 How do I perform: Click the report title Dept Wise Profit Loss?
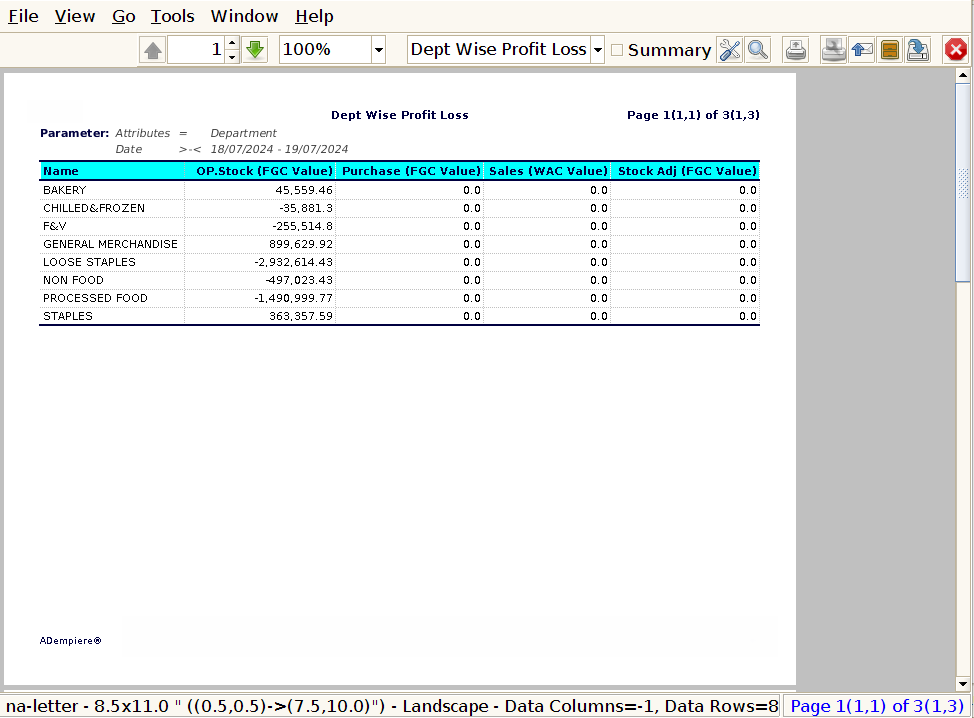399,115
